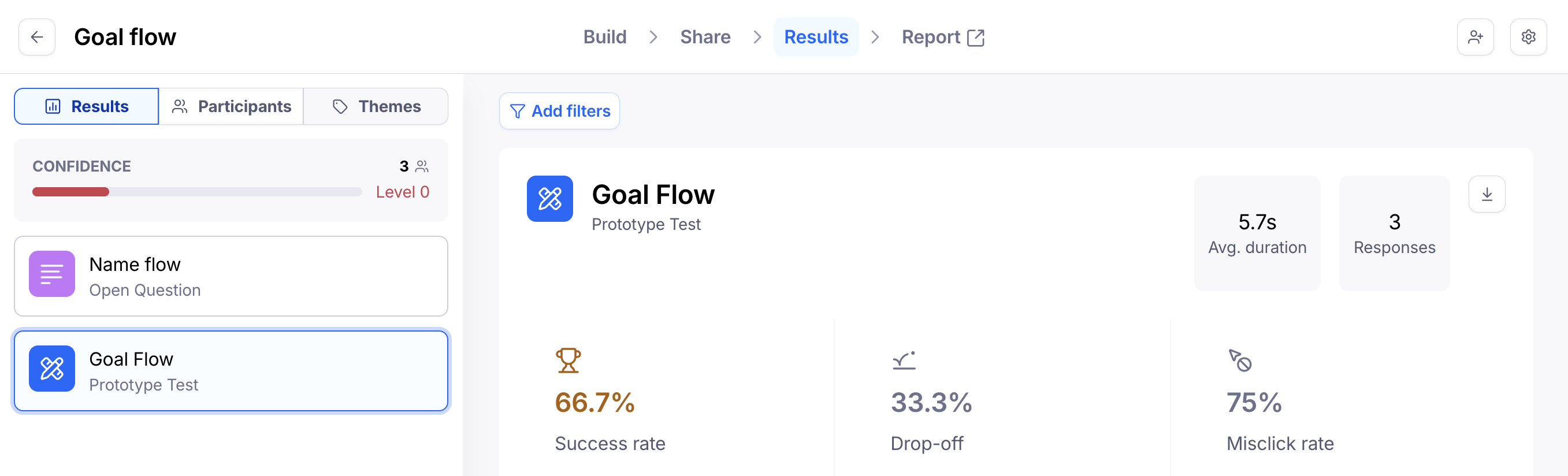Switch to the Participants tab

(x=231, y=106)
